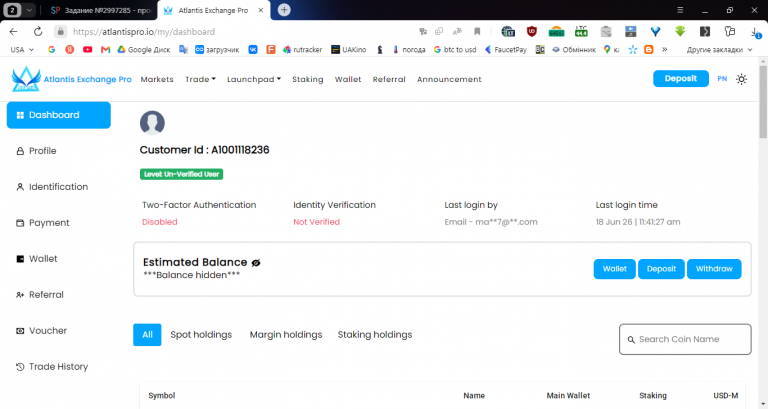Open the LTC price ticker extension

[x=581, y=32]
